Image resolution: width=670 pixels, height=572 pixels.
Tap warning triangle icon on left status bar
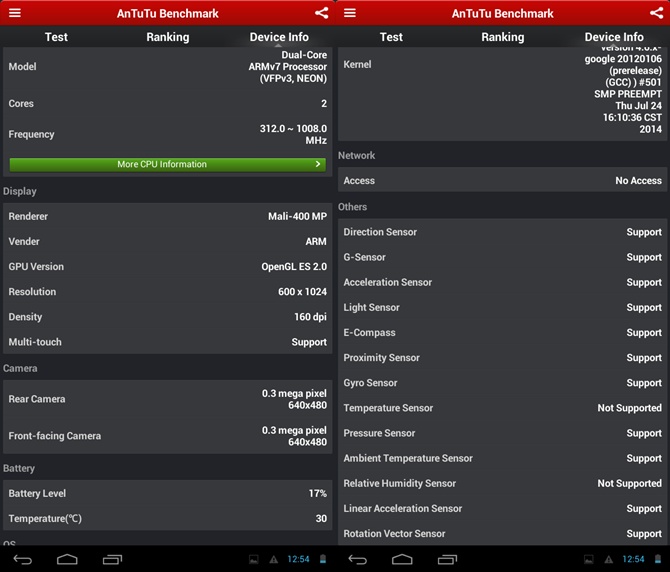pos(273,559)
